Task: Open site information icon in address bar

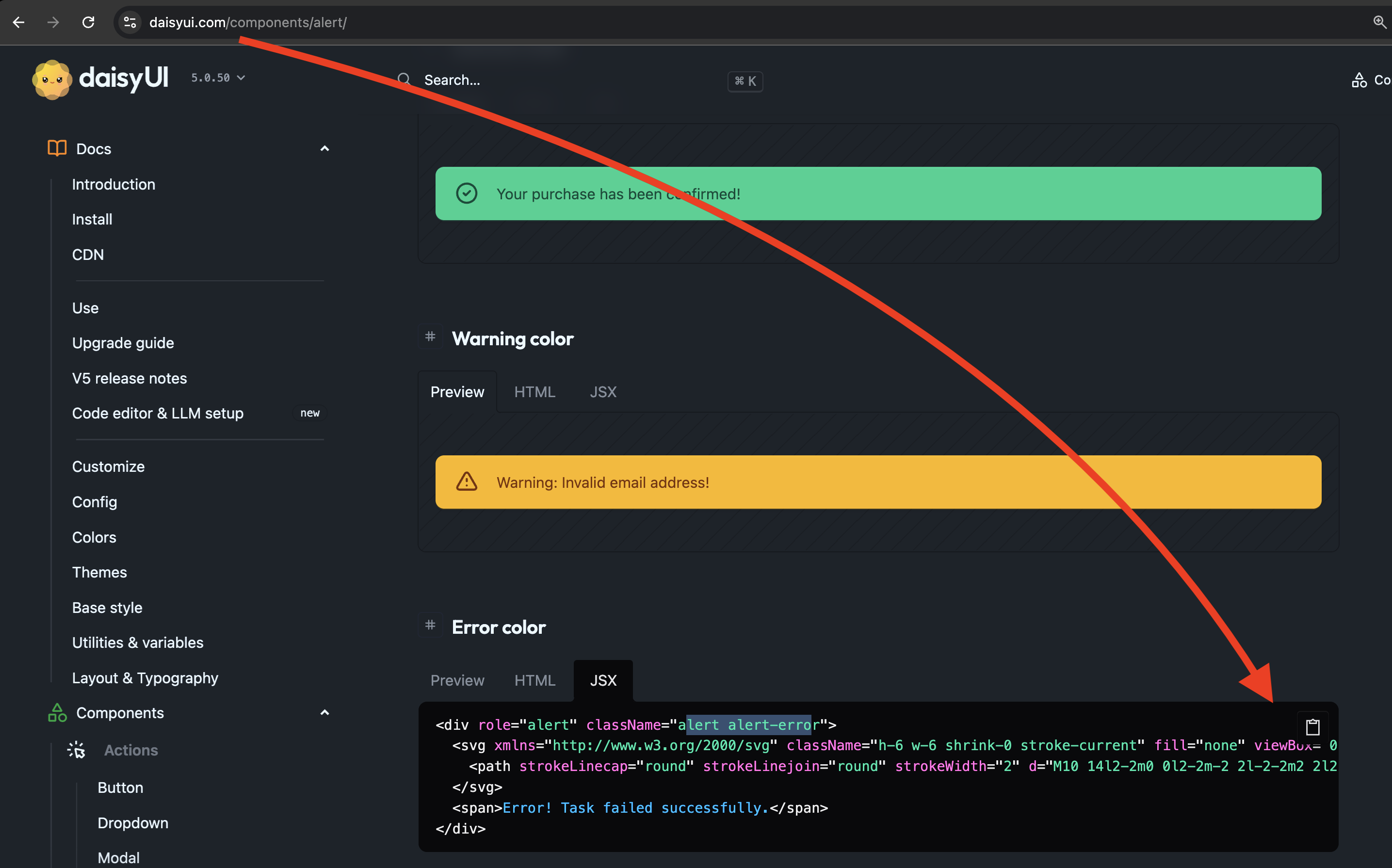Action: (x=129, y=22)
